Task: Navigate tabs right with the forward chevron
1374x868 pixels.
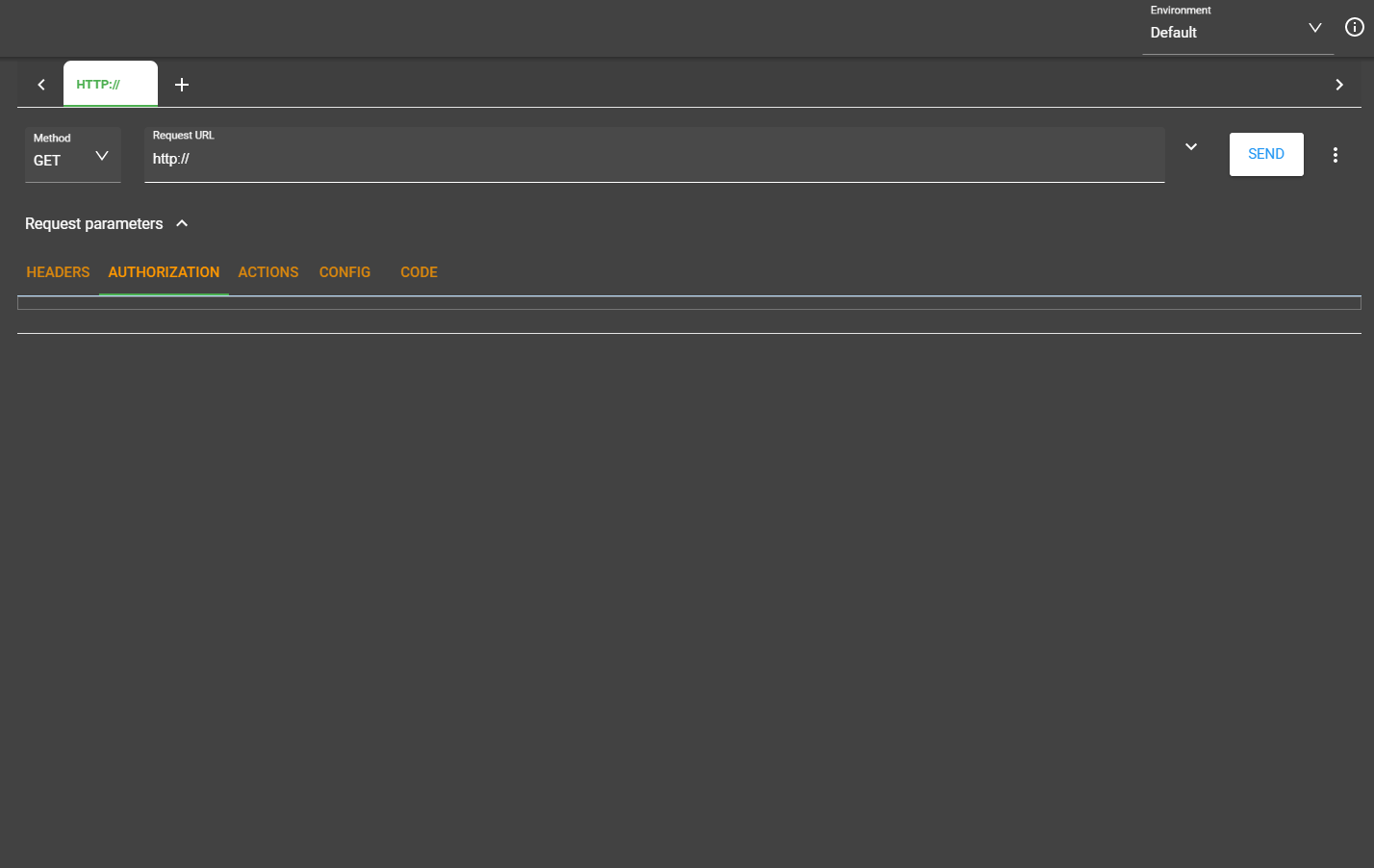Action: (1339, 84)
